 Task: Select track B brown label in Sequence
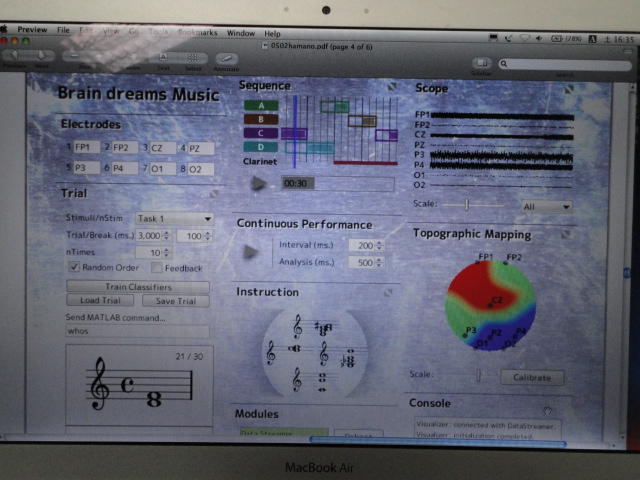(x=261, y=119)
